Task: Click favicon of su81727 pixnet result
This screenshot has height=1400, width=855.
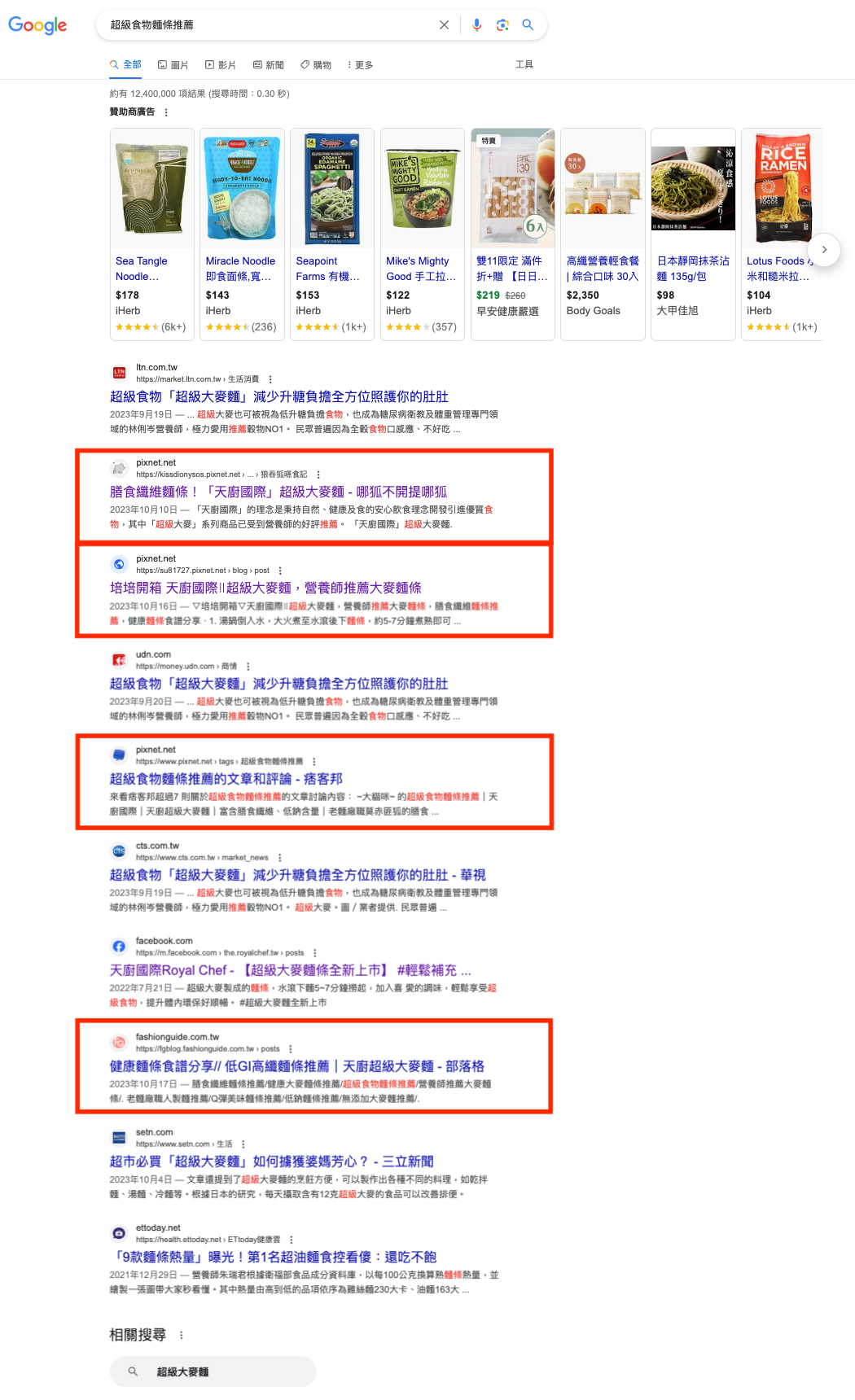Action: coord(119,564)
